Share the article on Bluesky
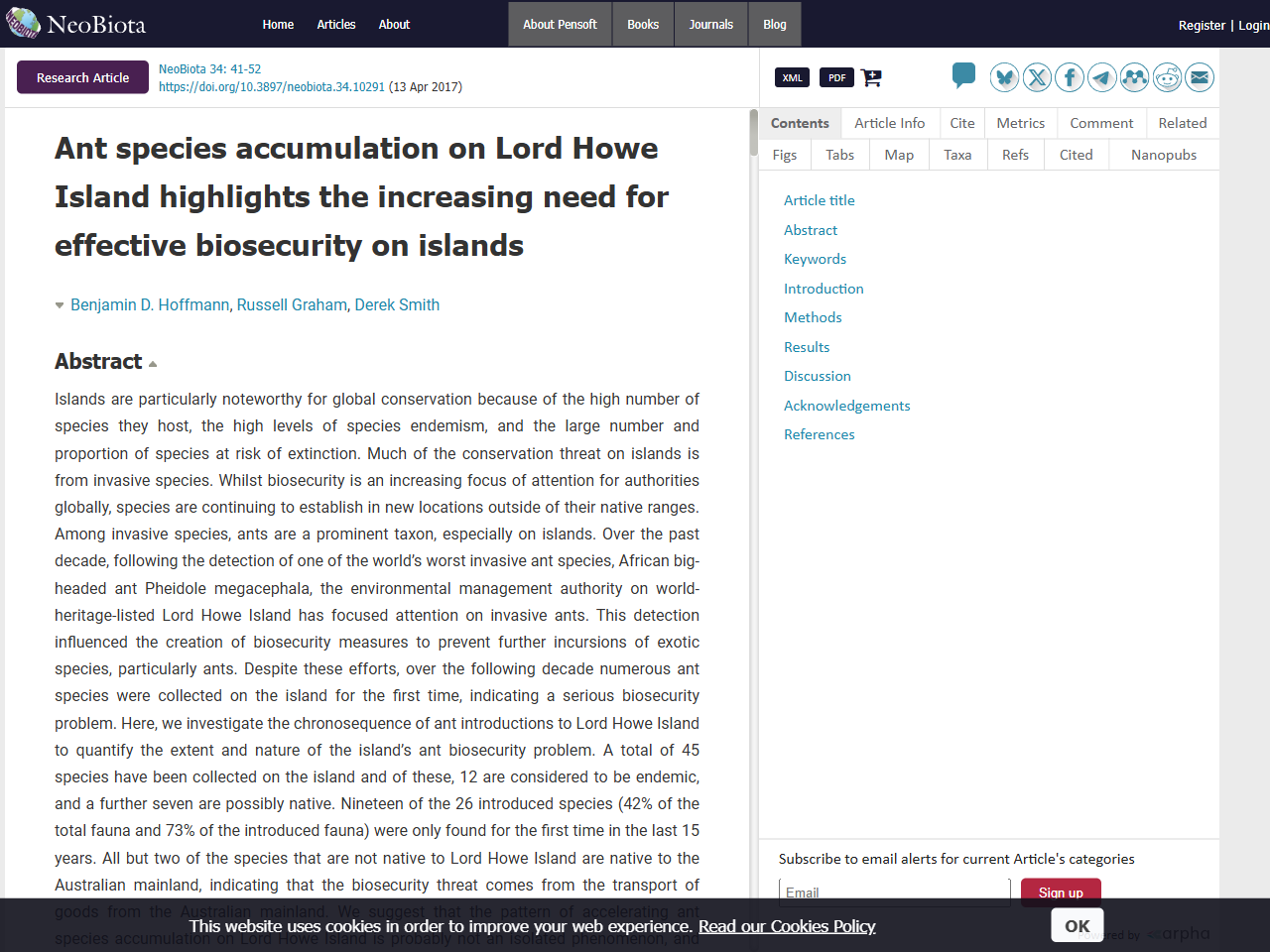This screenshot has height=952, width=1270. pyautogui.click(x=1004, y=76)
